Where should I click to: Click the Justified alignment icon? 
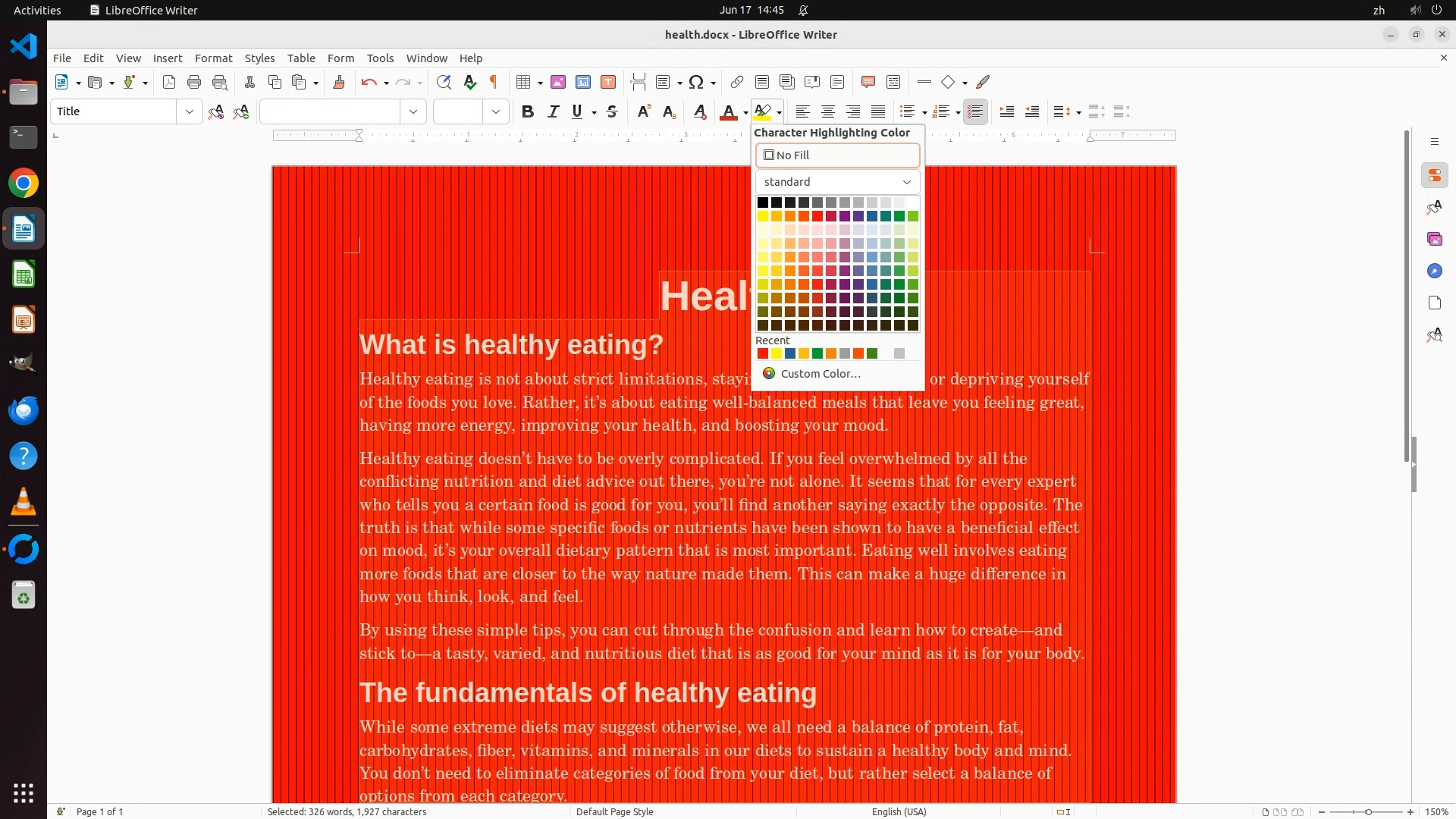[878, 112]
